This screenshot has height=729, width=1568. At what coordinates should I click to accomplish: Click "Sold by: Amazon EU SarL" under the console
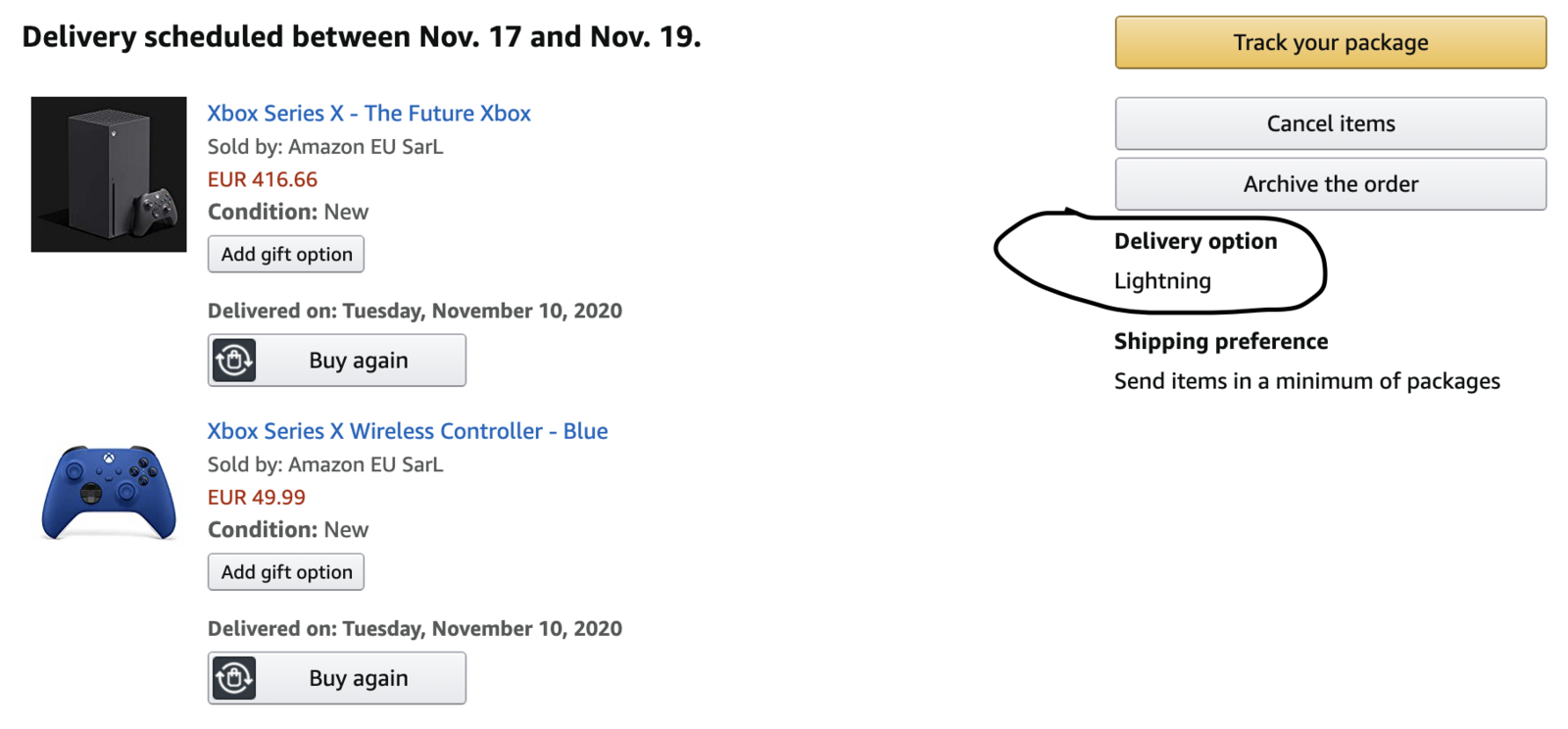(x=325, y=147)
